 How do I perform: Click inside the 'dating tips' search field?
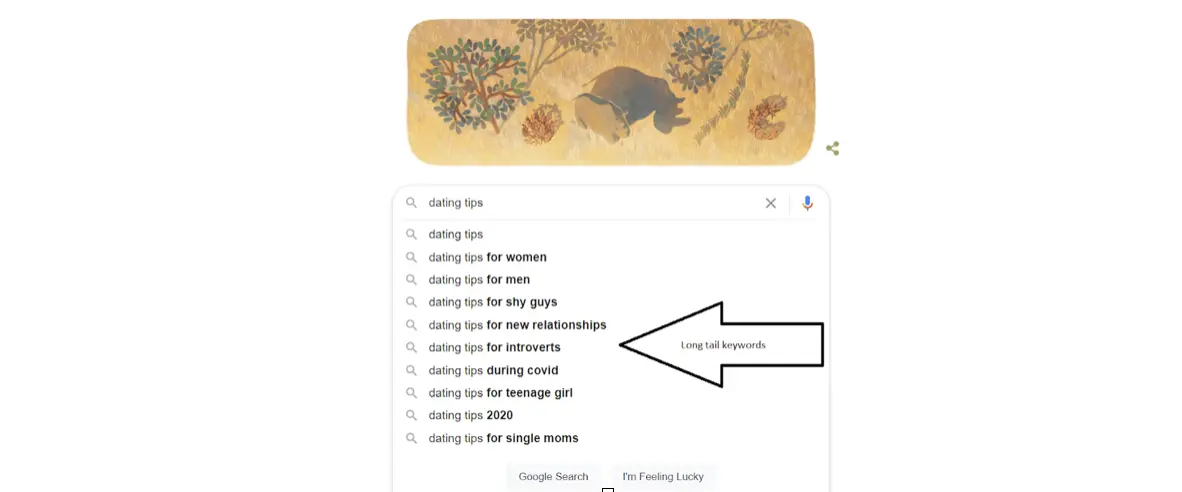[590, 203]
